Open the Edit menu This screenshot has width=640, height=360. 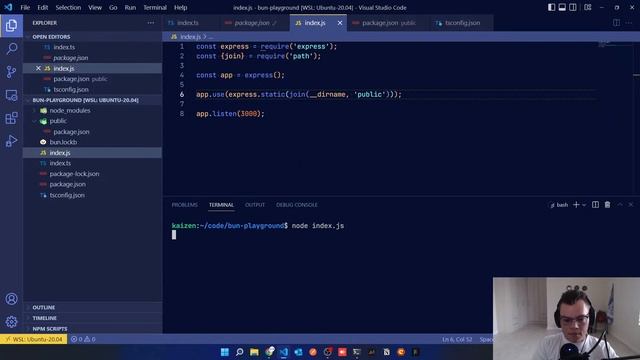coord(42,7)
